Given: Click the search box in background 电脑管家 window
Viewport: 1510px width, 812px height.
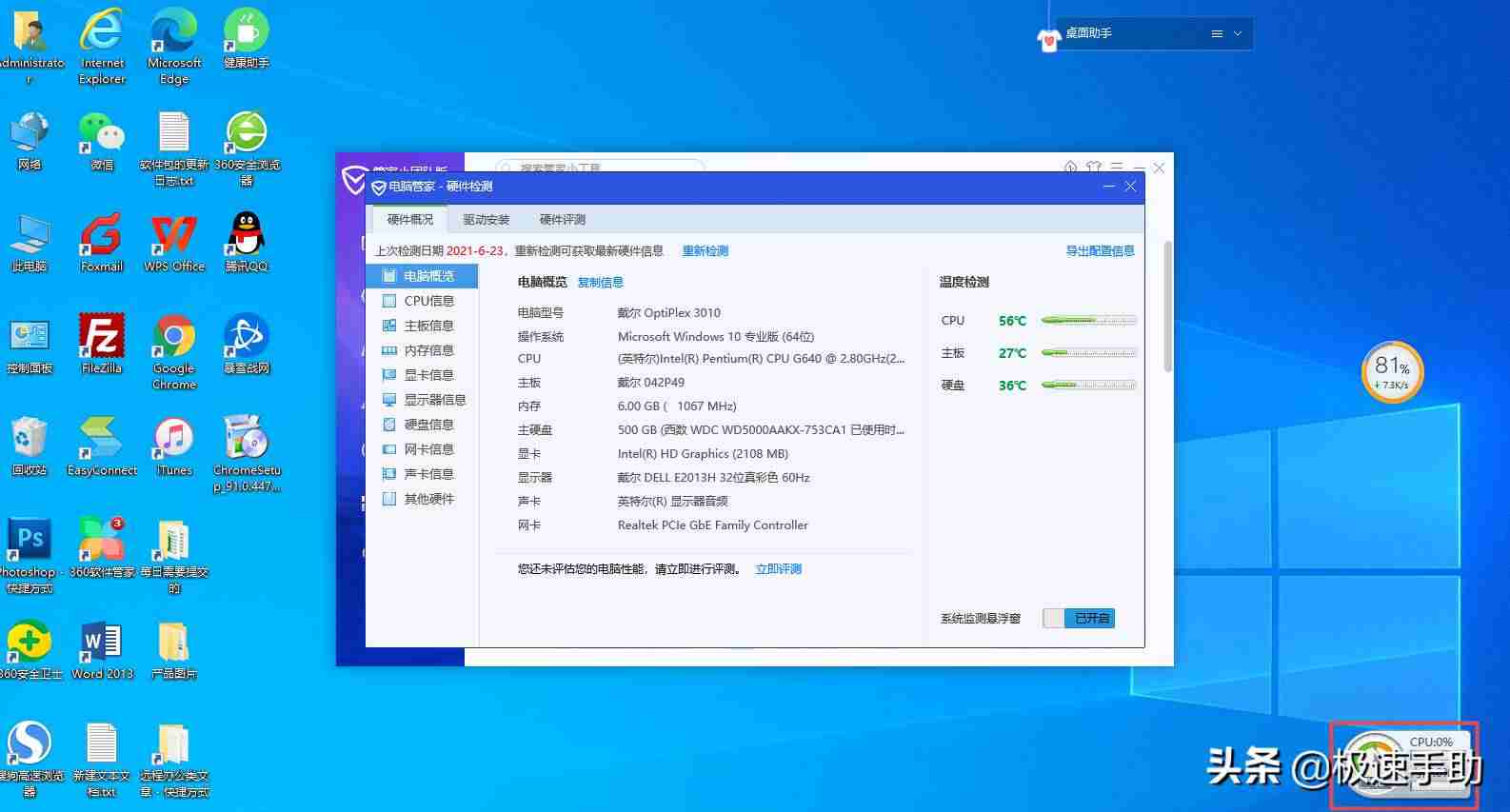Looking at the screenshot, I should pos(600,166).
